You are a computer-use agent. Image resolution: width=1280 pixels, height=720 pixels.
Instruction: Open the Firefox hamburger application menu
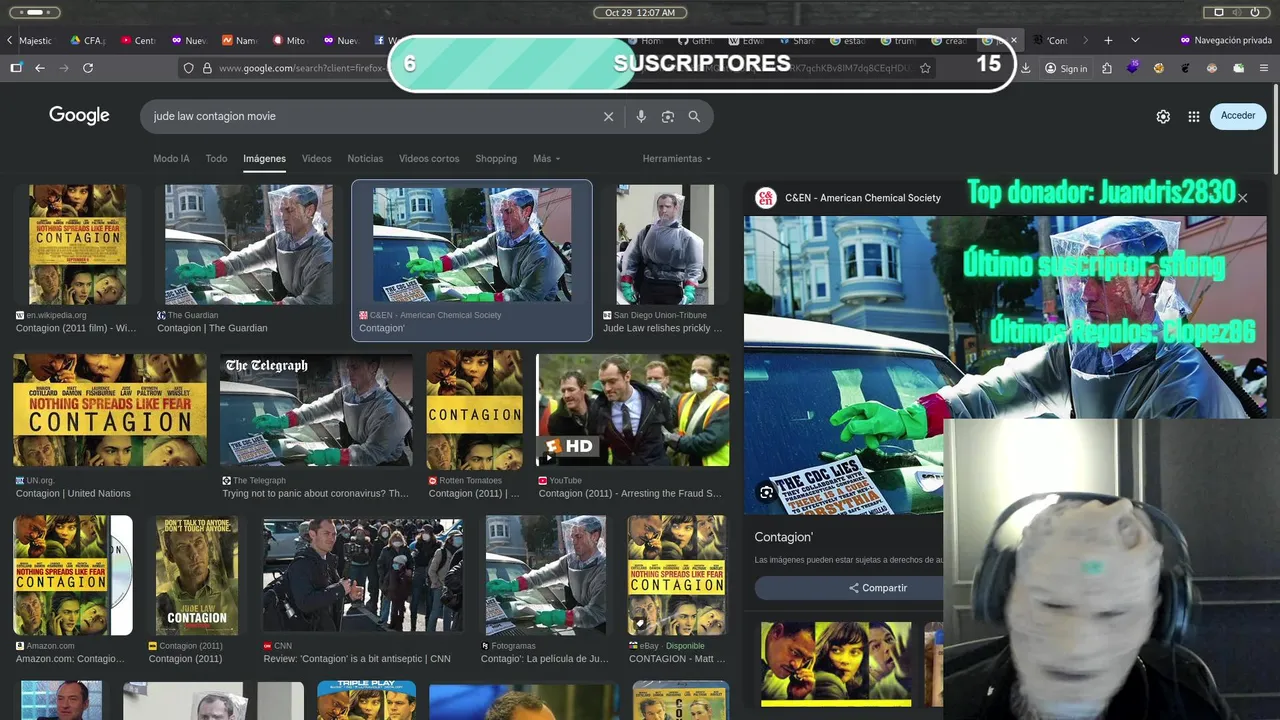(1264, 68)
